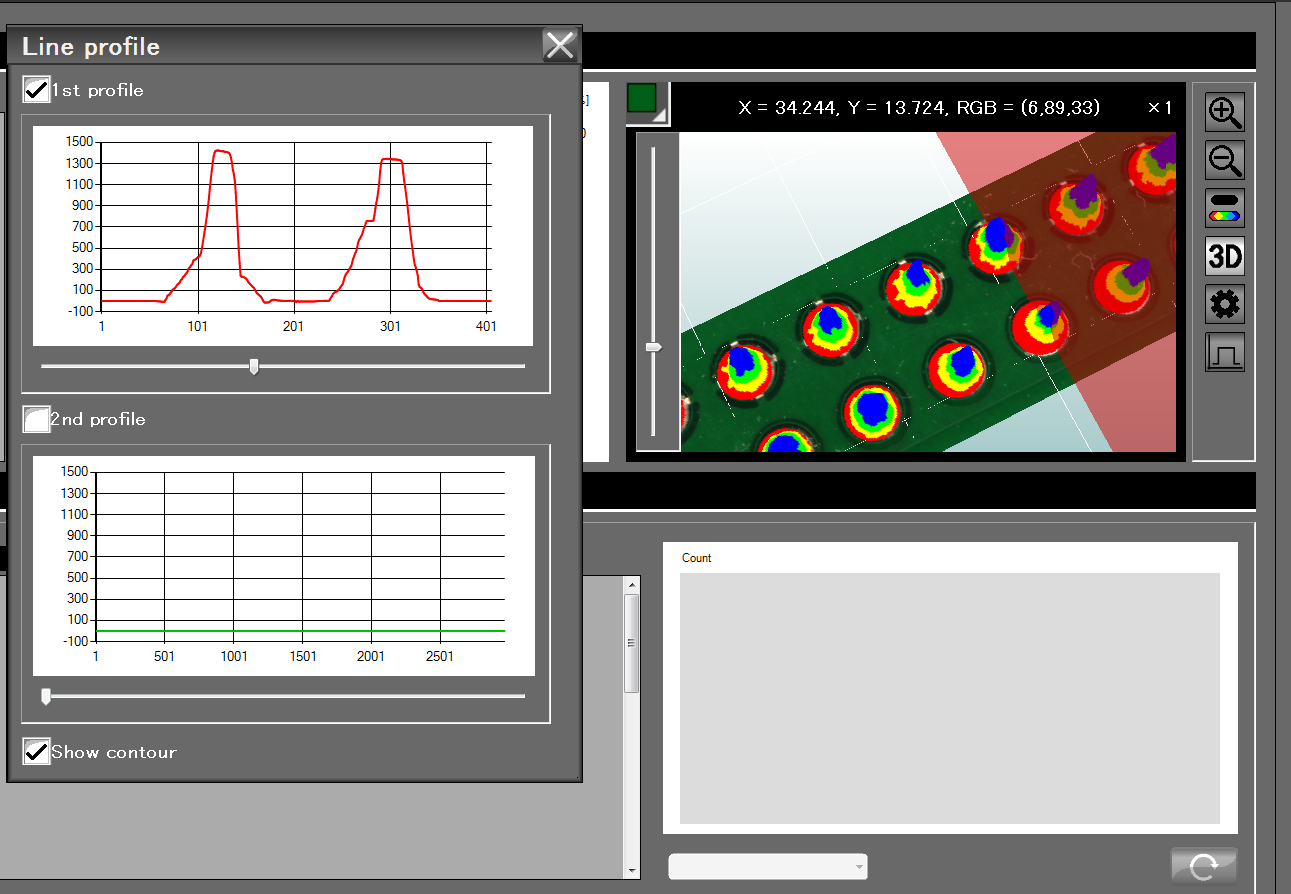Enable the 2nd profile checkbox
1291x894 pixels.
37,419
